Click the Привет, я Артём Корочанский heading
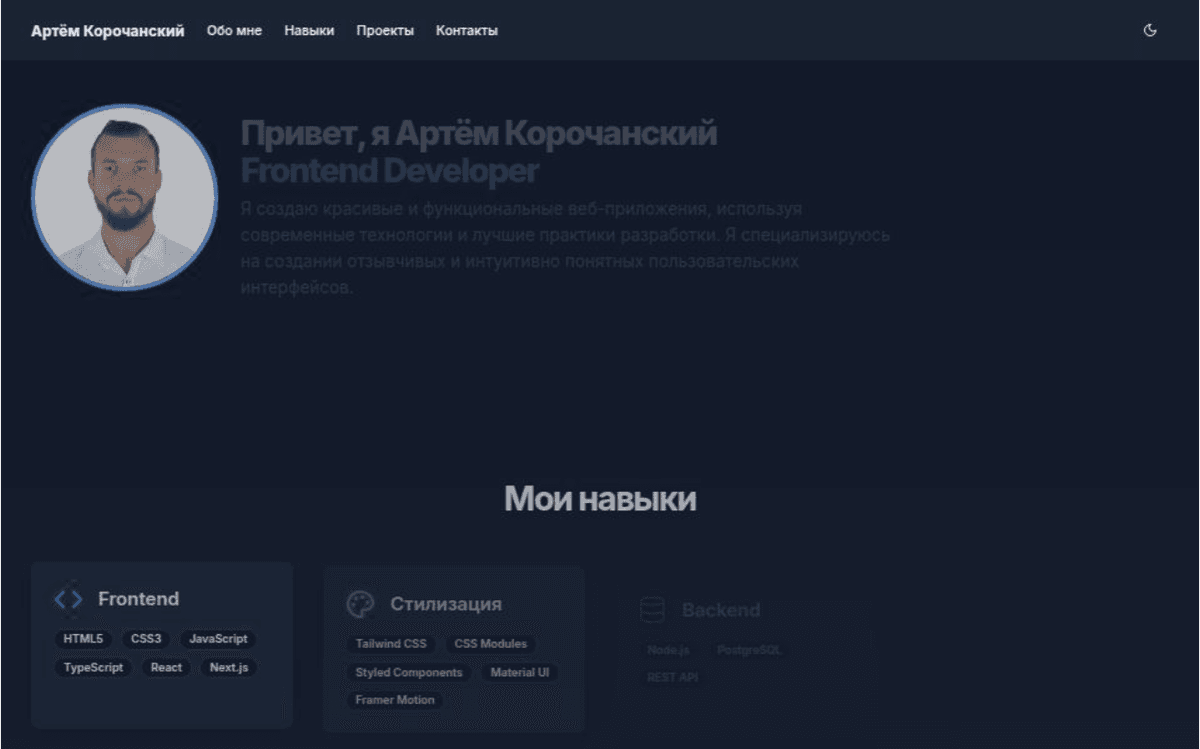This screenshot has width=1200, height=749. [479, 133]
